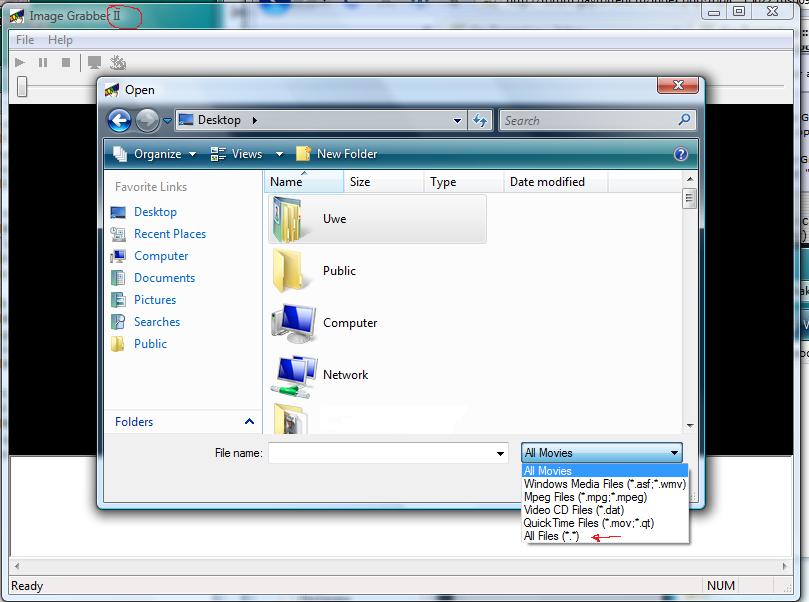Select Mpeg Files filter option
809x602 pixels.
pos(585,497)
